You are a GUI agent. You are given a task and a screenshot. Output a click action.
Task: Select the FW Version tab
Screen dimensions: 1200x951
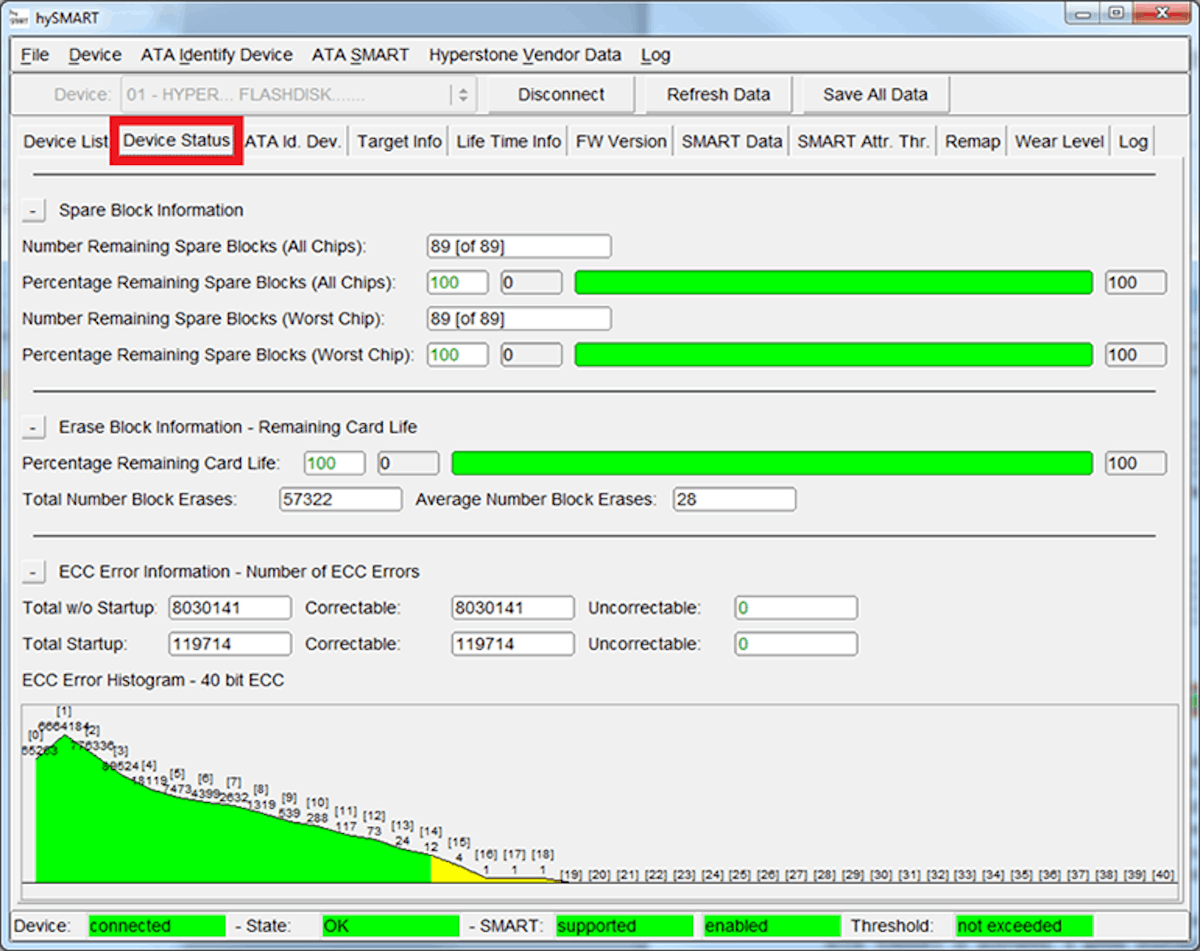click(620, 142)
